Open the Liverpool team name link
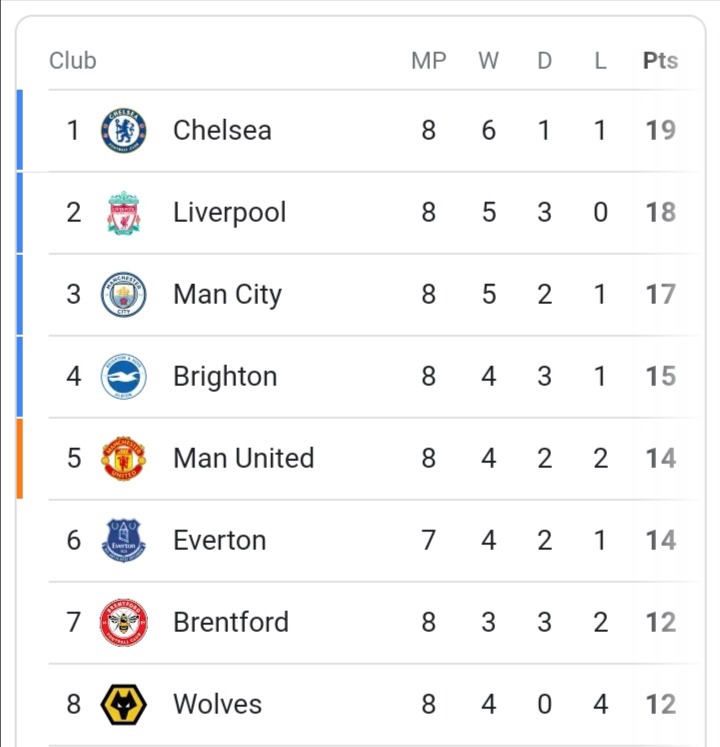Viewport: 720px width, 747px height. [229, 212]
